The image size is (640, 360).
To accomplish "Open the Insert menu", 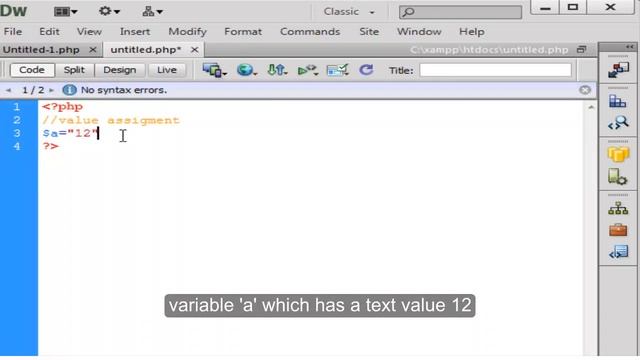I will coord(135,31).
